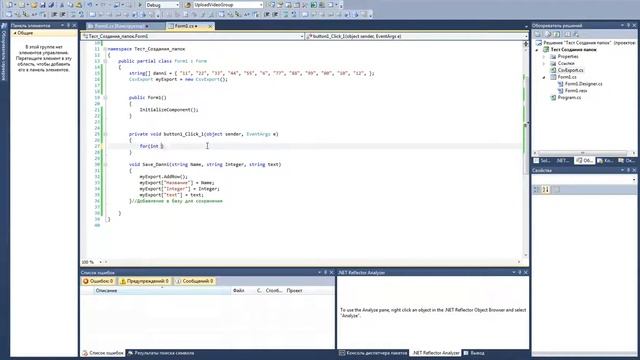Image resolution: width=640 pixels, height=360 pixels.
Task: Click the Solution Explorer View Designer icon
Action: tap(576, 34)
